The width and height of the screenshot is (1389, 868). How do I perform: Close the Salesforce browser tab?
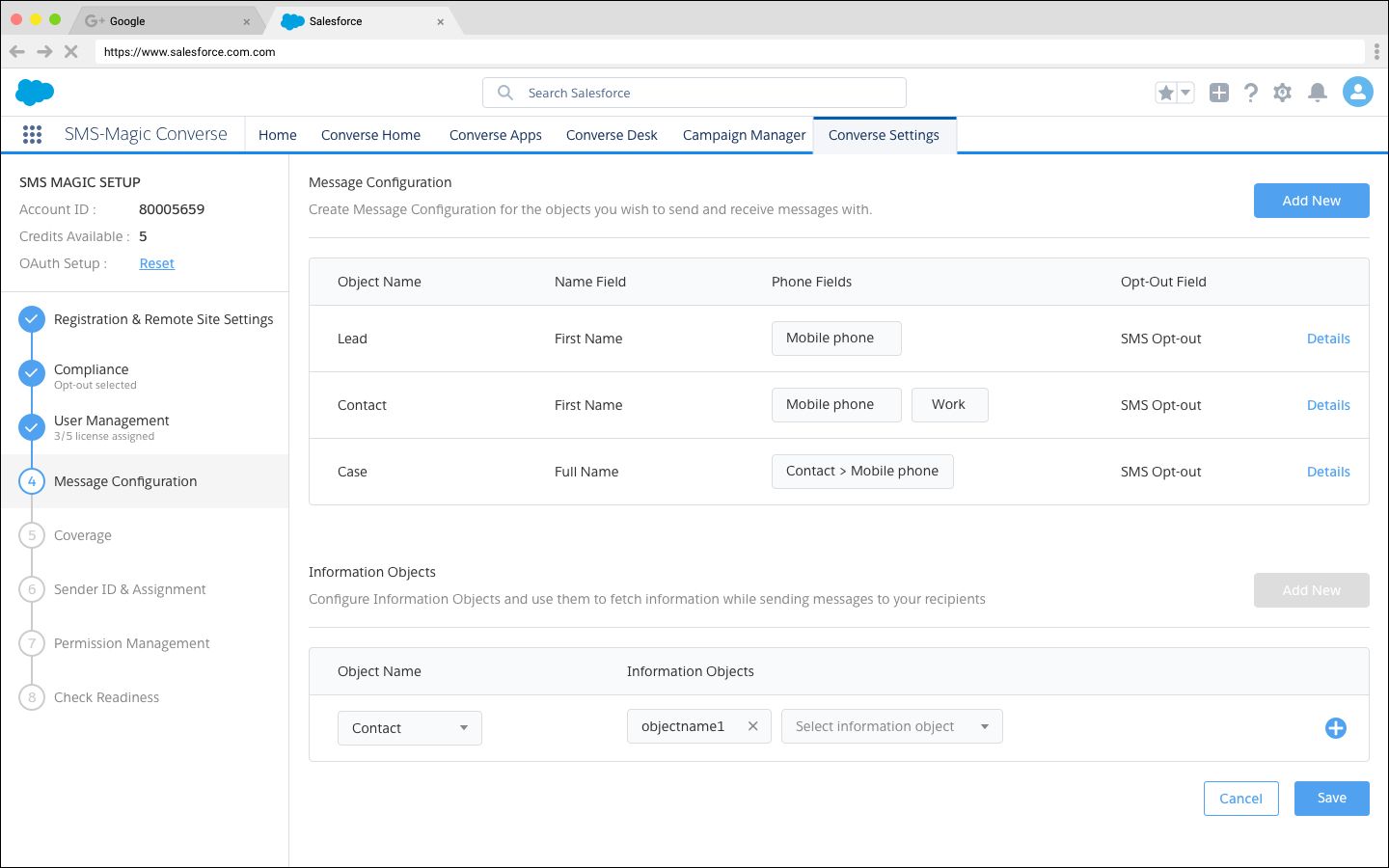(440, 21)
